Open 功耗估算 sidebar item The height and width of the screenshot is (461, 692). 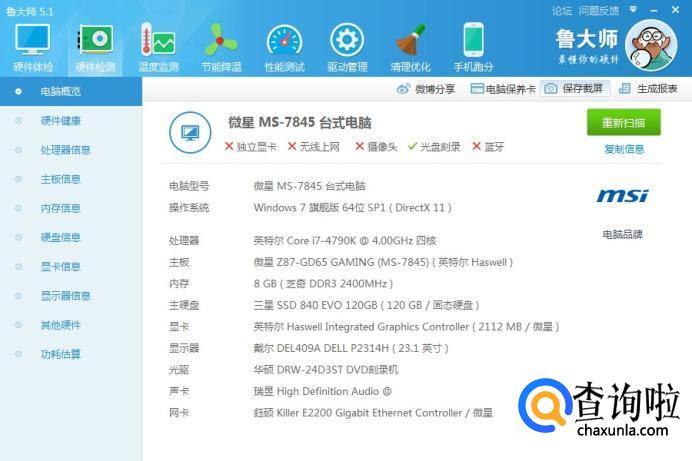coord(61,354)
